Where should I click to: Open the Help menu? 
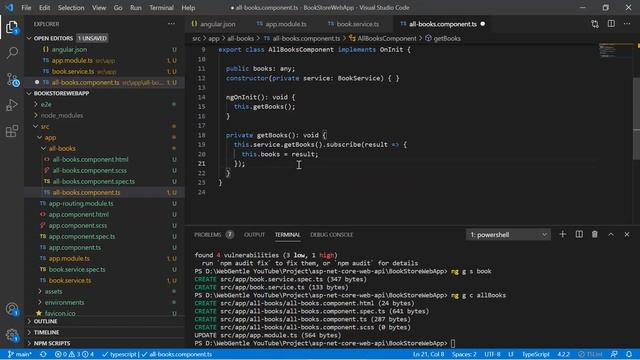pyautogui.click(x=188, y=7)
